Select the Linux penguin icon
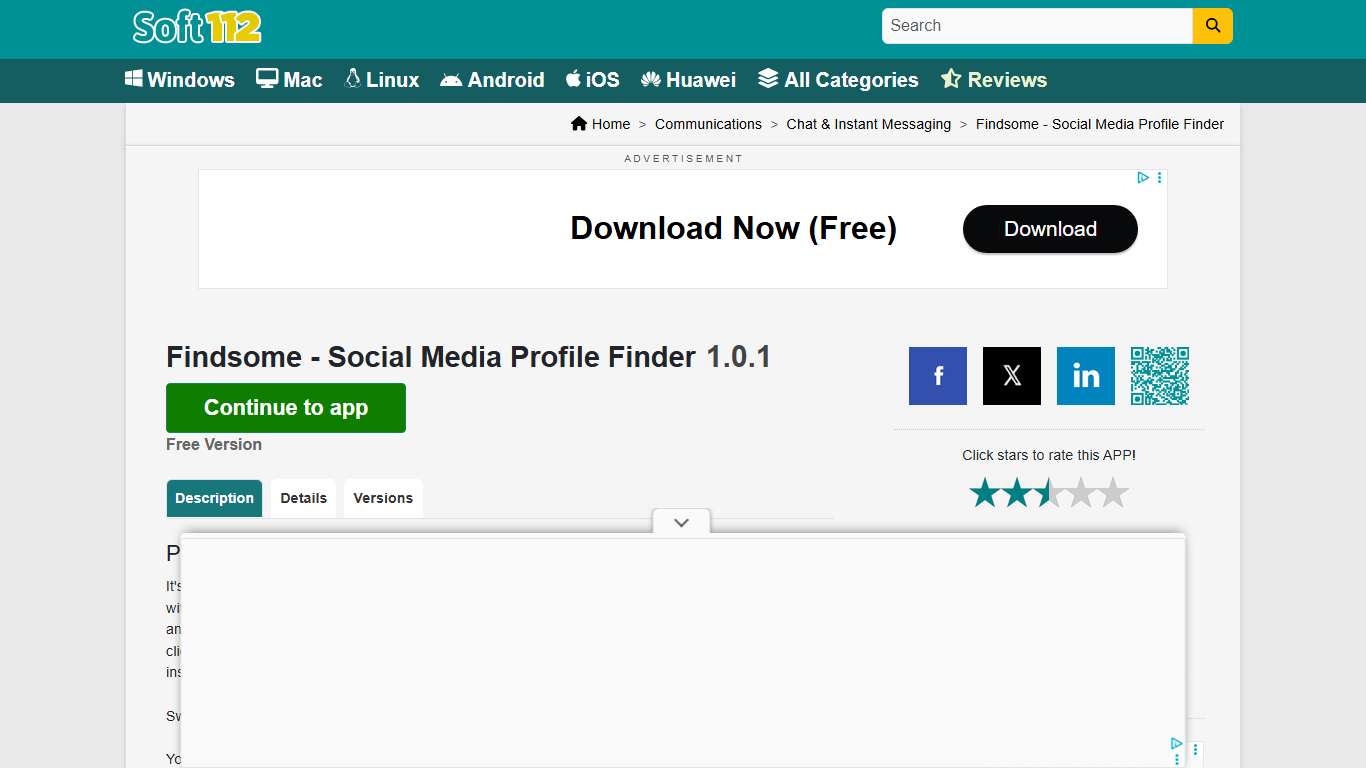Screen dimensions: 1366x768 (x=351, y=78)
